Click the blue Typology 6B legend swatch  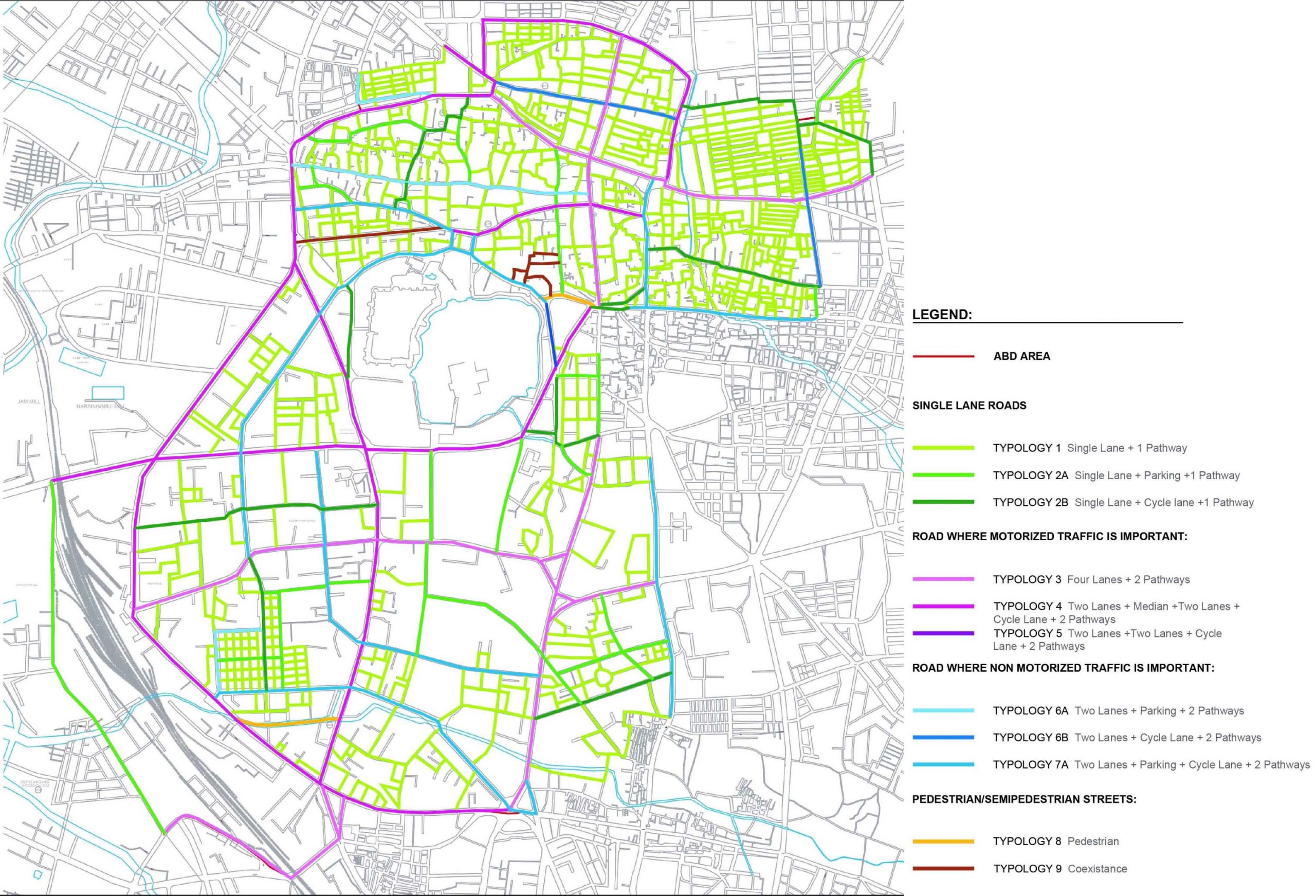coord(943,738)
